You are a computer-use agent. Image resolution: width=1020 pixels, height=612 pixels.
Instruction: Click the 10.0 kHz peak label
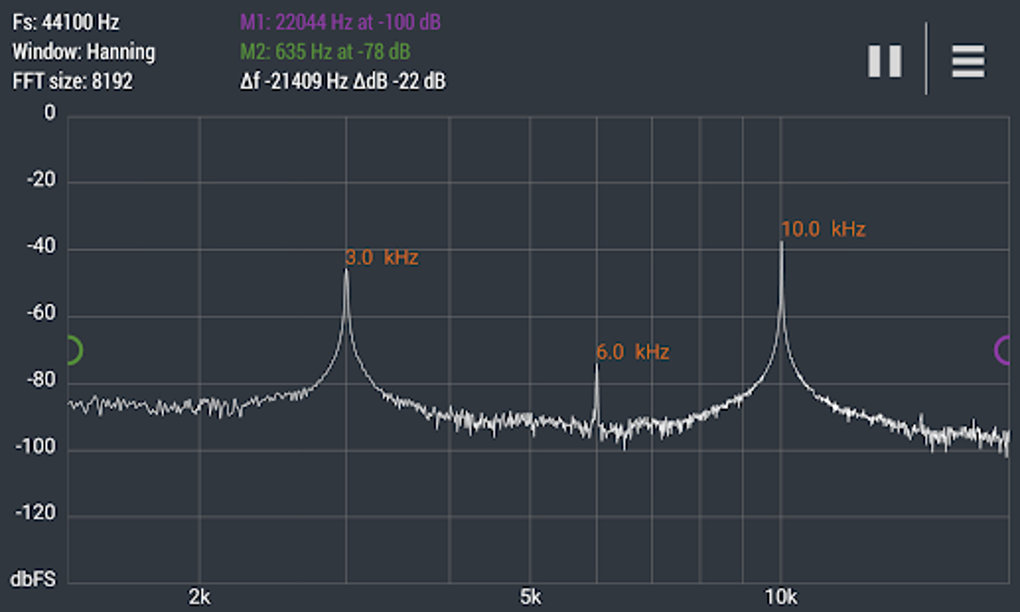click(826, 229)
